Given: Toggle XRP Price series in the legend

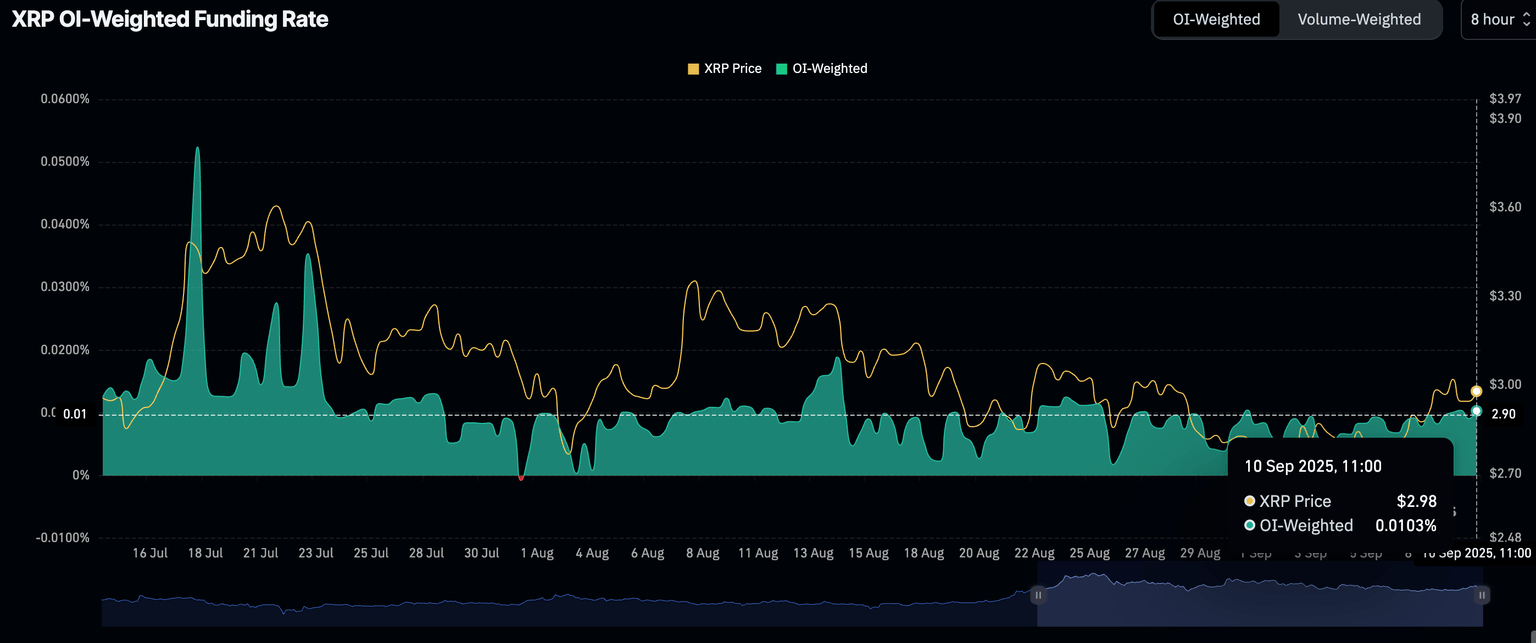Looking at the screenshot, I should [724, 69].
